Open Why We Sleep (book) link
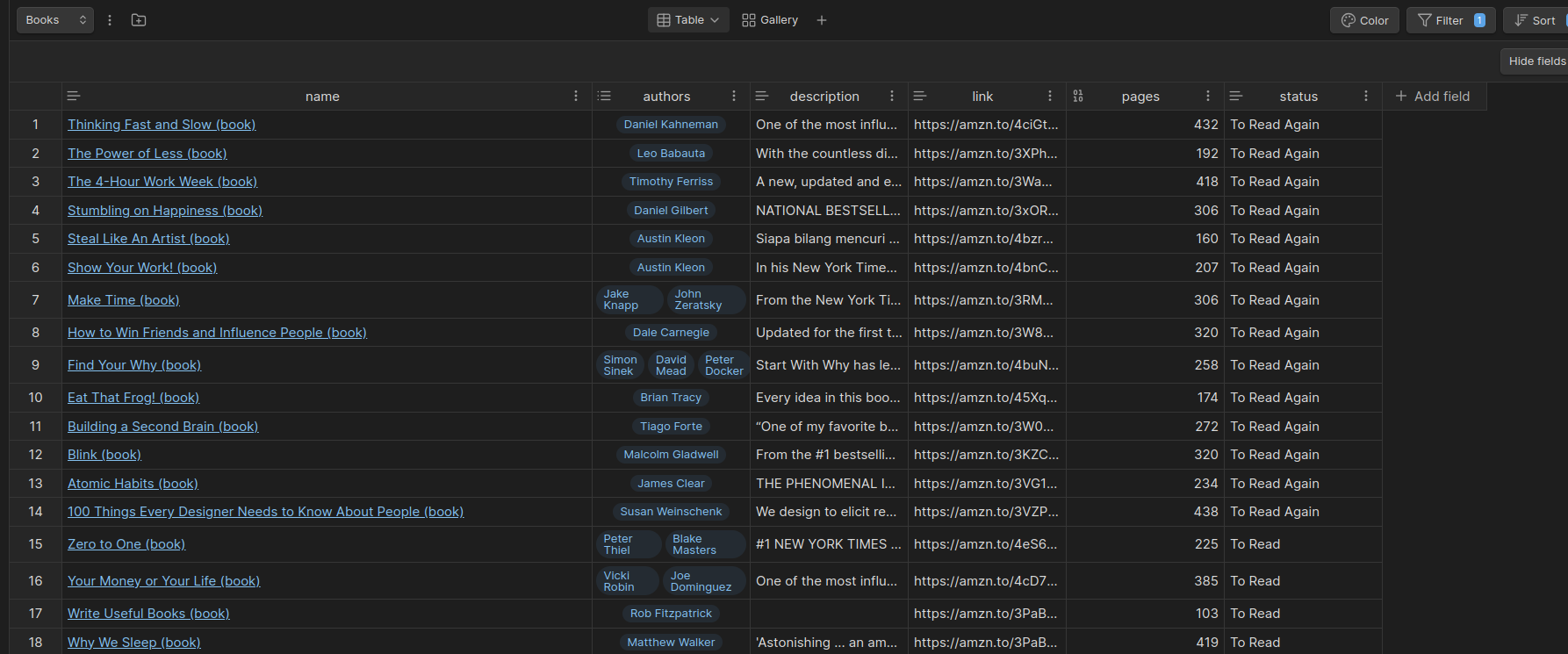This screenshot has width=1568, height=654. tap(134, 643)
